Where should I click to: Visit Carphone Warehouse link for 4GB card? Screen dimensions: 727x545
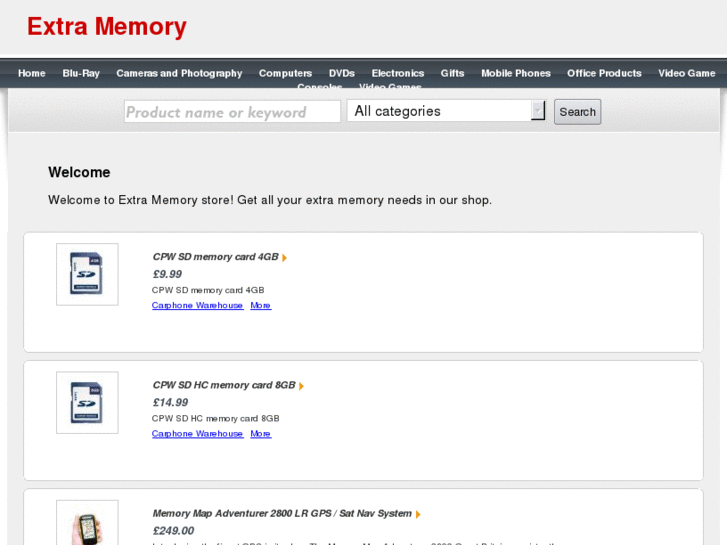[198, 305]
